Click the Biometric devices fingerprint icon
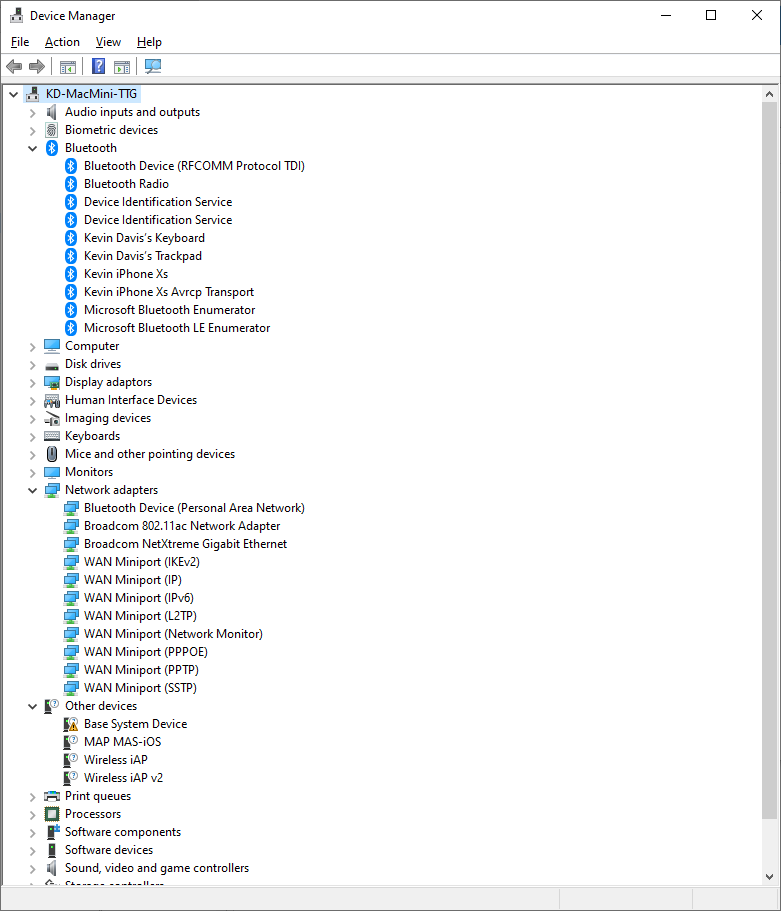 coord(52,130)
